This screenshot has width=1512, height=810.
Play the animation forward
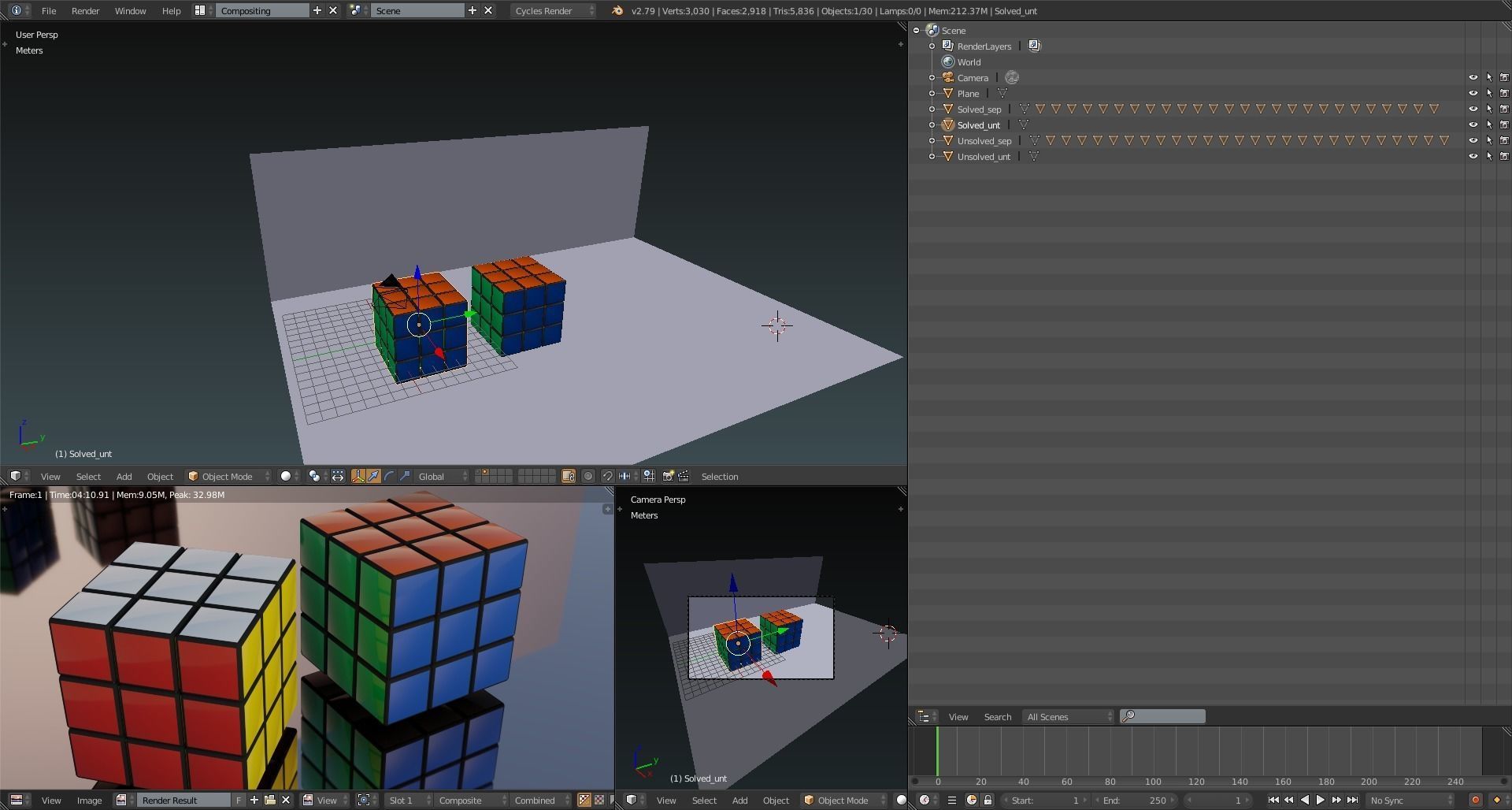pos(1321,801)
